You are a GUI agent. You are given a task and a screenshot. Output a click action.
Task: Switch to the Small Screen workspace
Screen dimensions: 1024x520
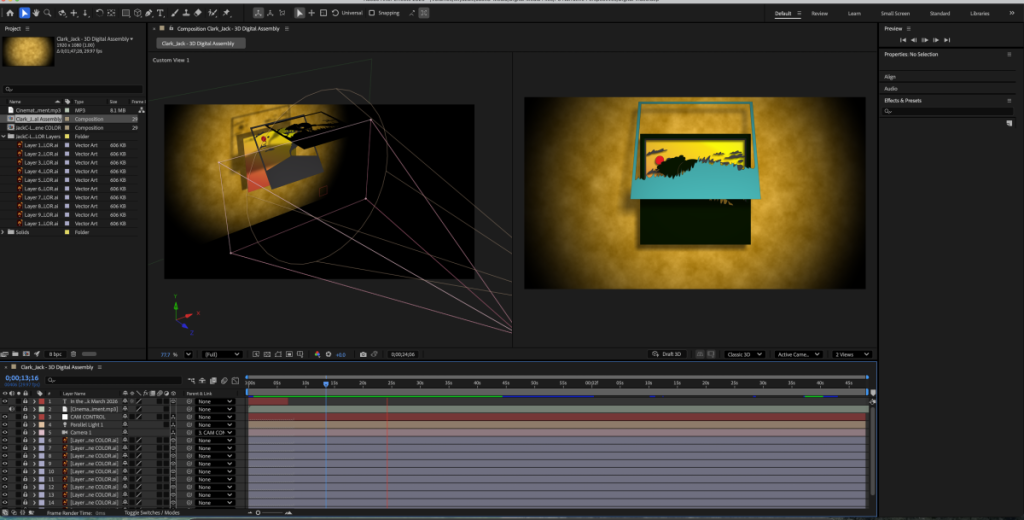pos(895,13)
